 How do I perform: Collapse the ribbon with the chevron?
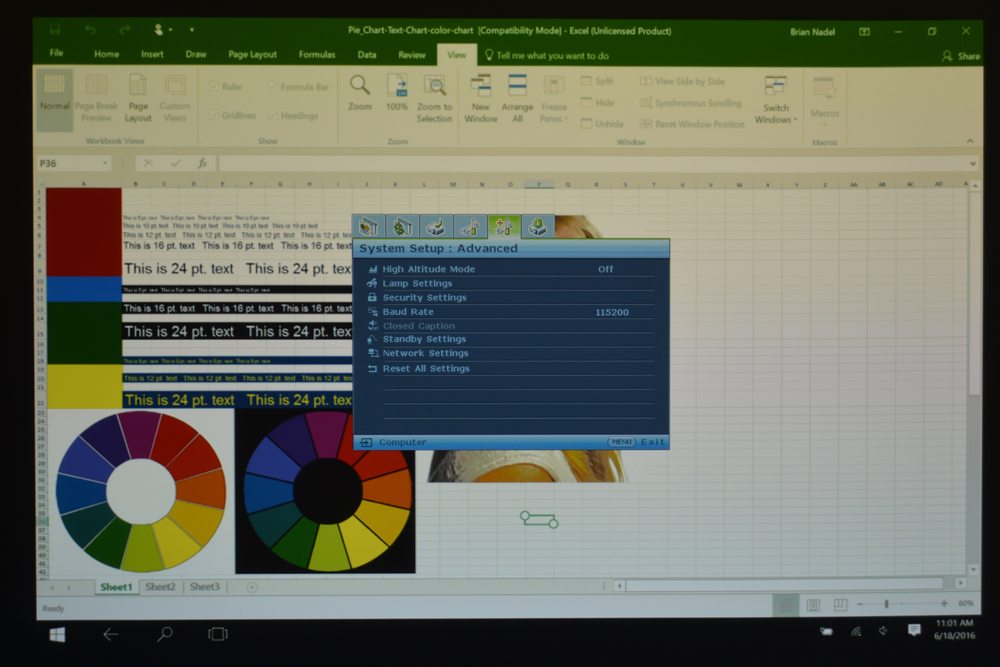point(969,141)
